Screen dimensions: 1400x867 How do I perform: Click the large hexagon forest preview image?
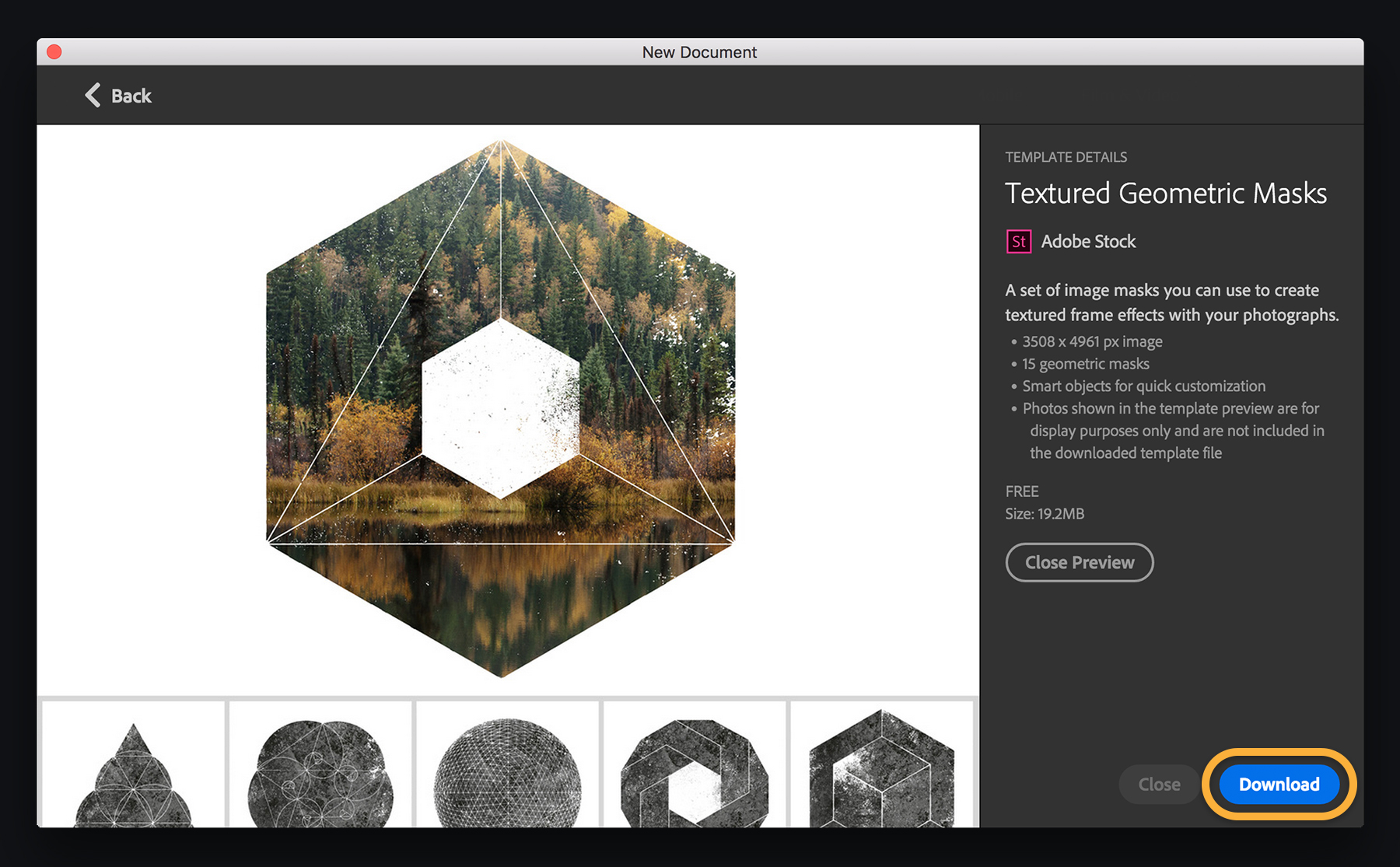pyautogui.click(x=502, y=404)
